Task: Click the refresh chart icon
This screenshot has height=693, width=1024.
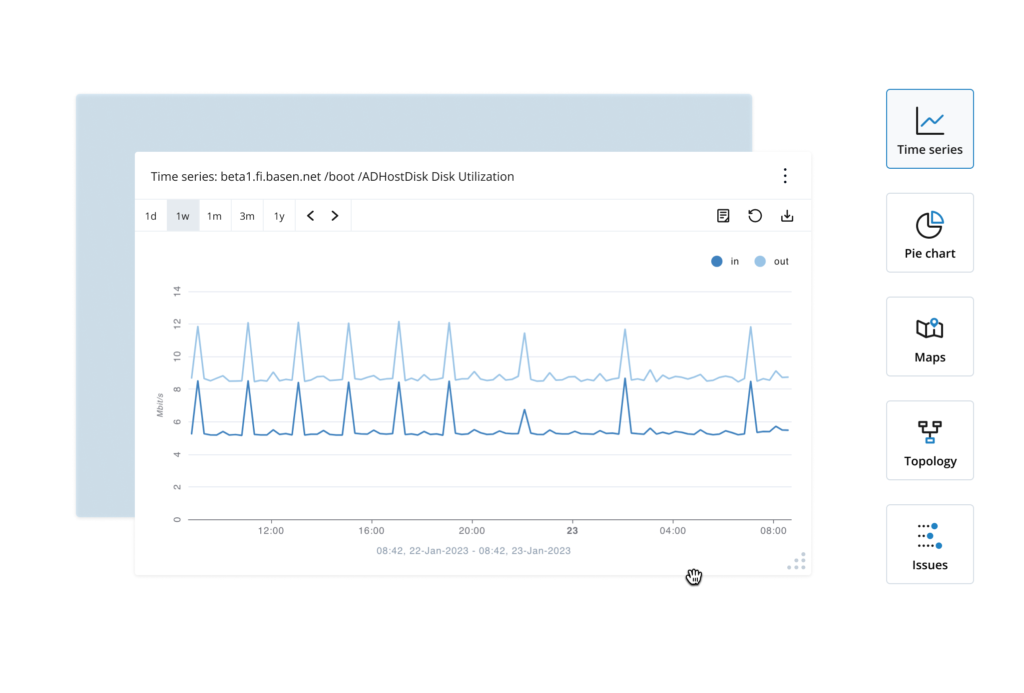Action: pos(755,216)
